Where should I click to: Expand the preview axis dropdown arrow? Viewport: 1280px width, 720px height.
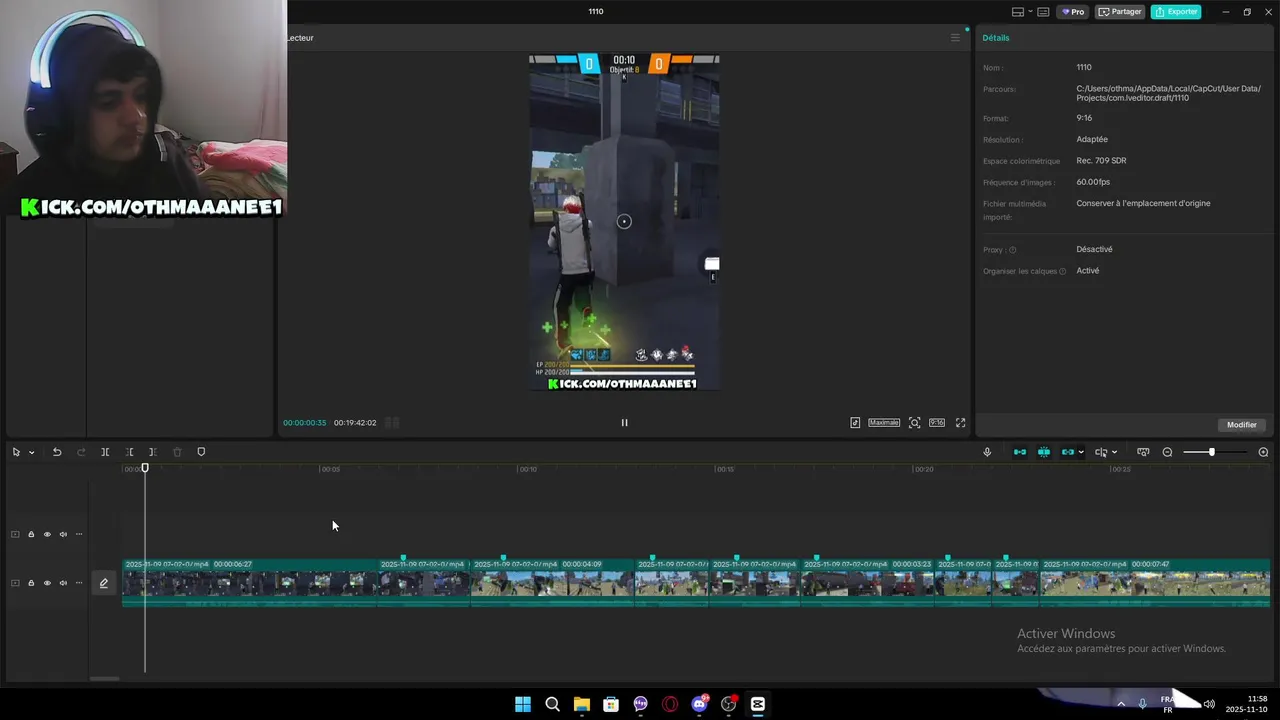[x=1114, y=452]
